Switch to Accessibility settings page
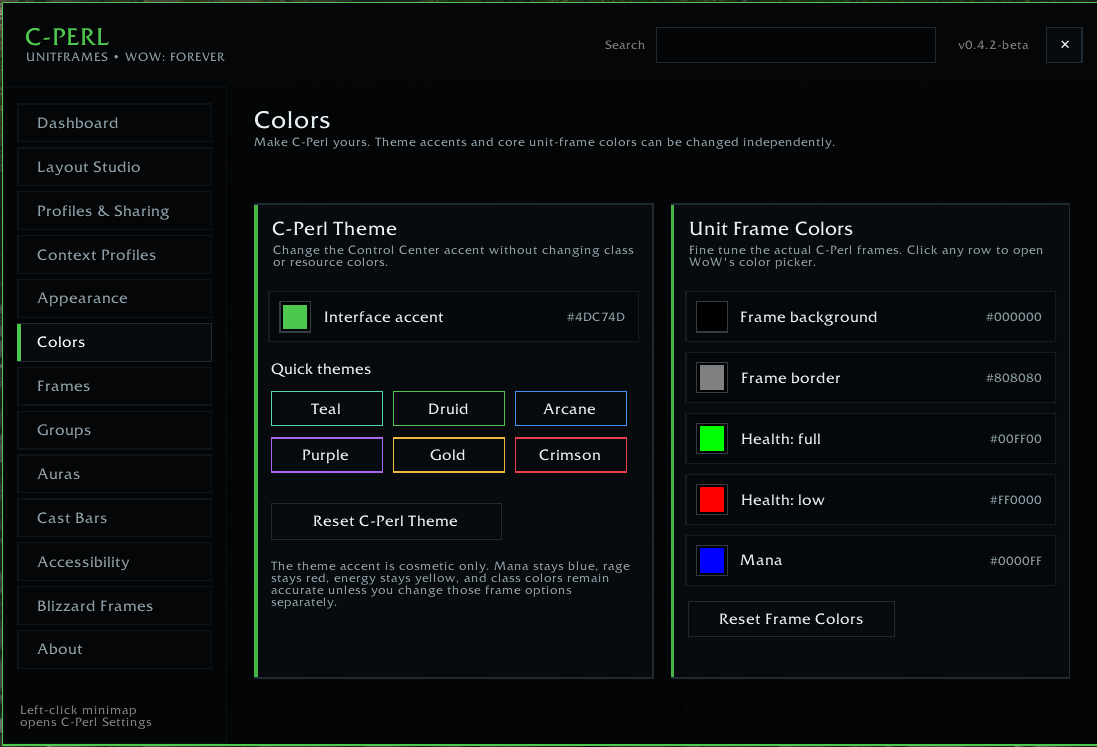 click(x=115, y=562)
